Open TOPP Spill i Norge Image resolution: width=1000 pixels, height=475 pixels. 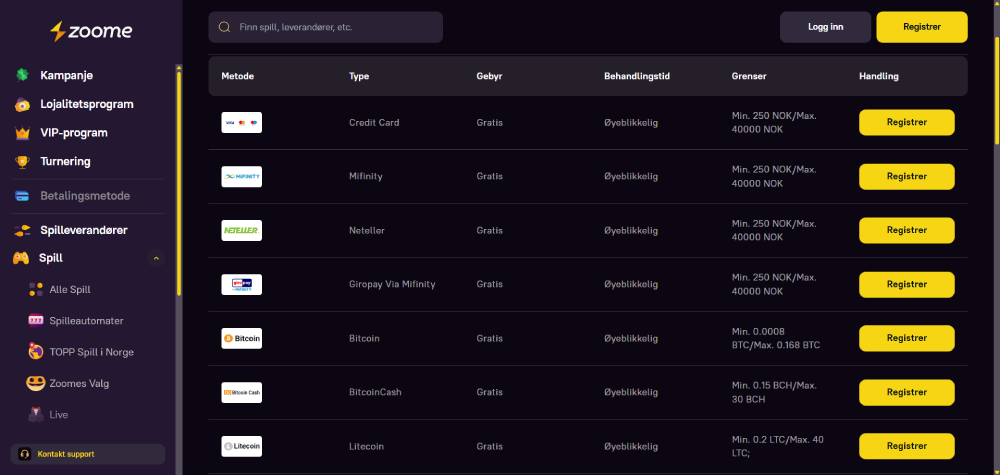(x=91, y=352)
